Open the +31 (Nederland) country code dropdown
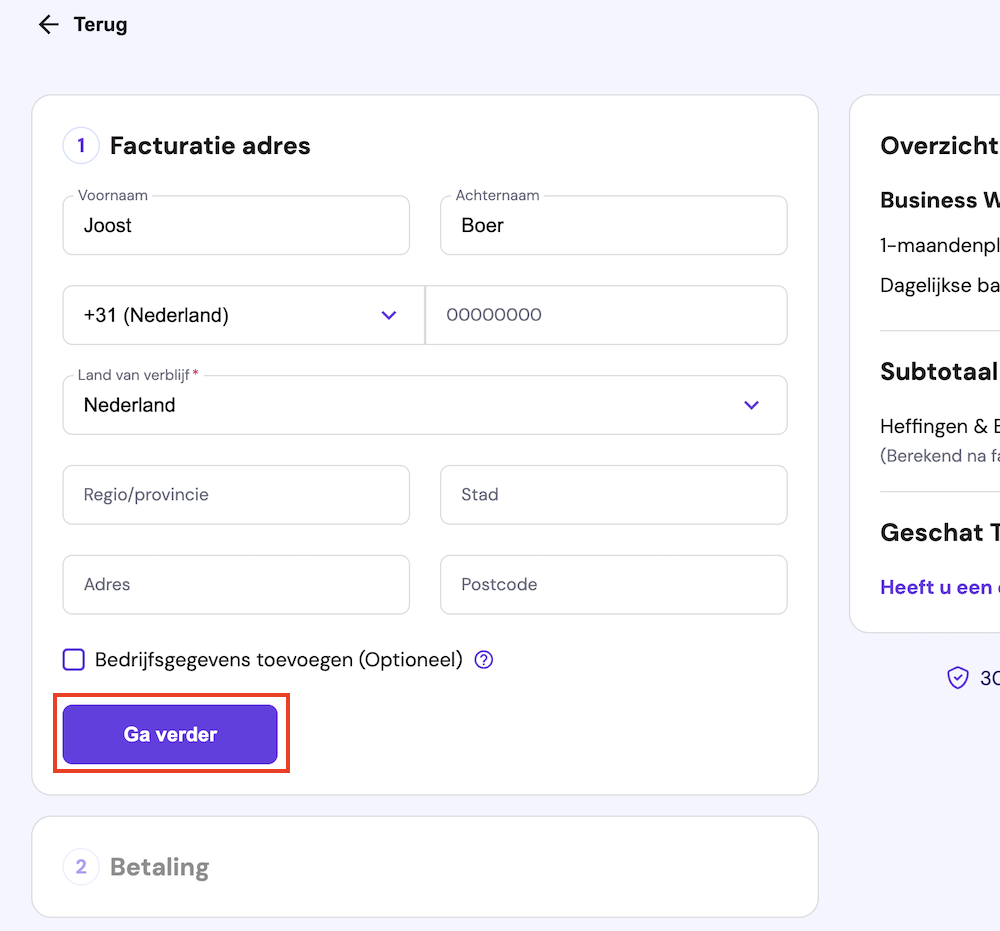Screen dimensions: 1000x931 pos(243,315)
